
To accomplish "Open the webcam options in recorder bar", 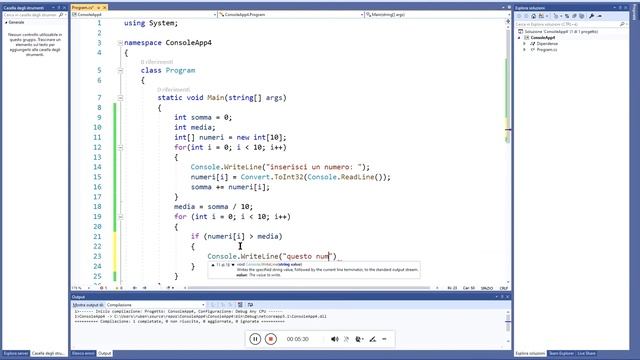I will [x=359, y=339].
